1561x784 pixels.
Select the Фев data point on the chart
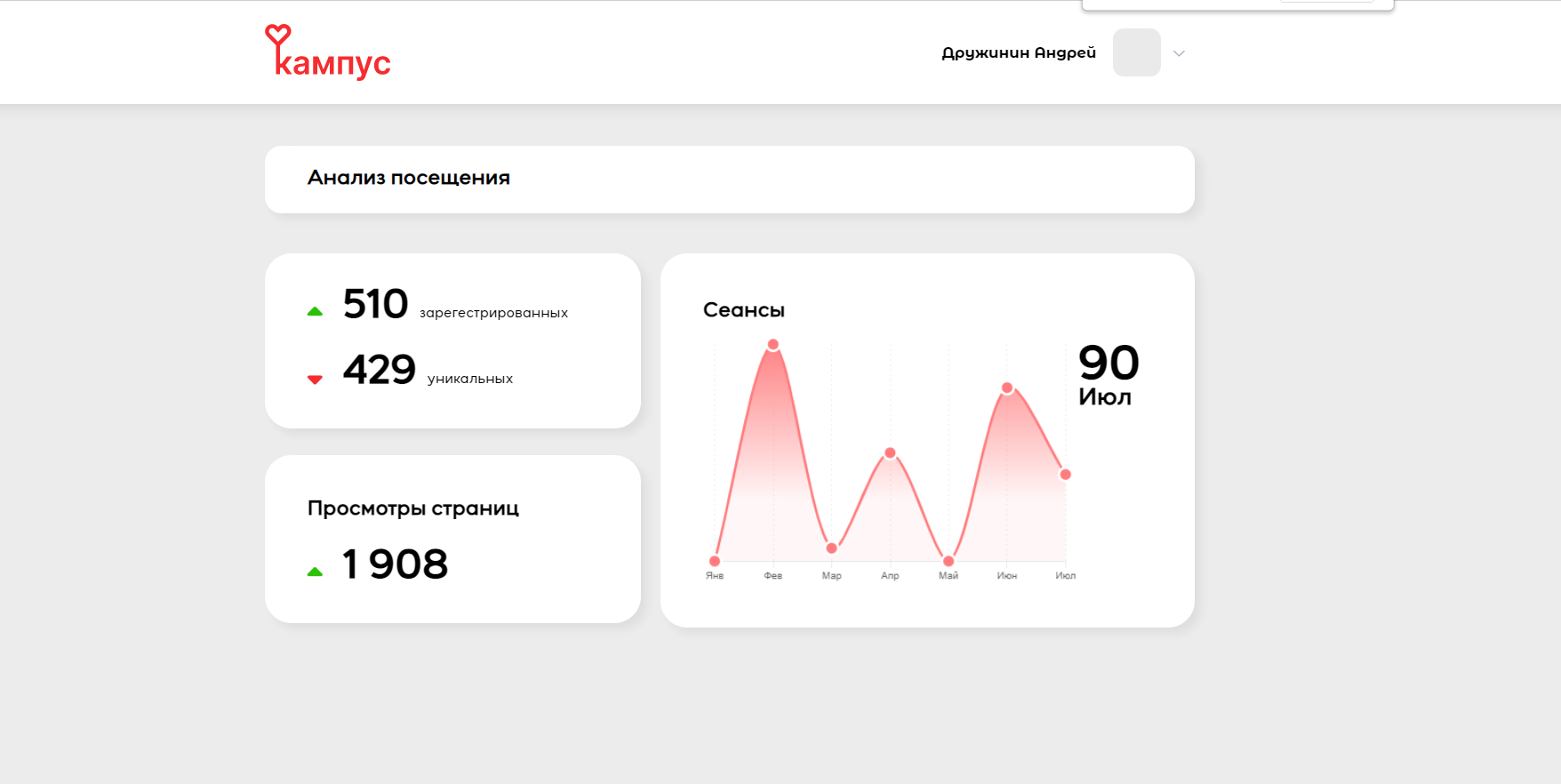[773, 344]
